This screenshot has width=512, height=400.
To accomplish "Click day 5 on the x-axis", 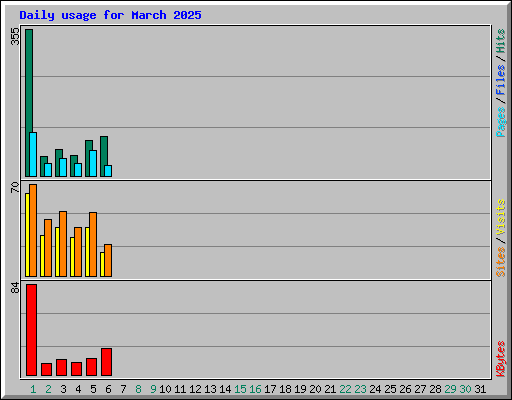I will (93, 389).
